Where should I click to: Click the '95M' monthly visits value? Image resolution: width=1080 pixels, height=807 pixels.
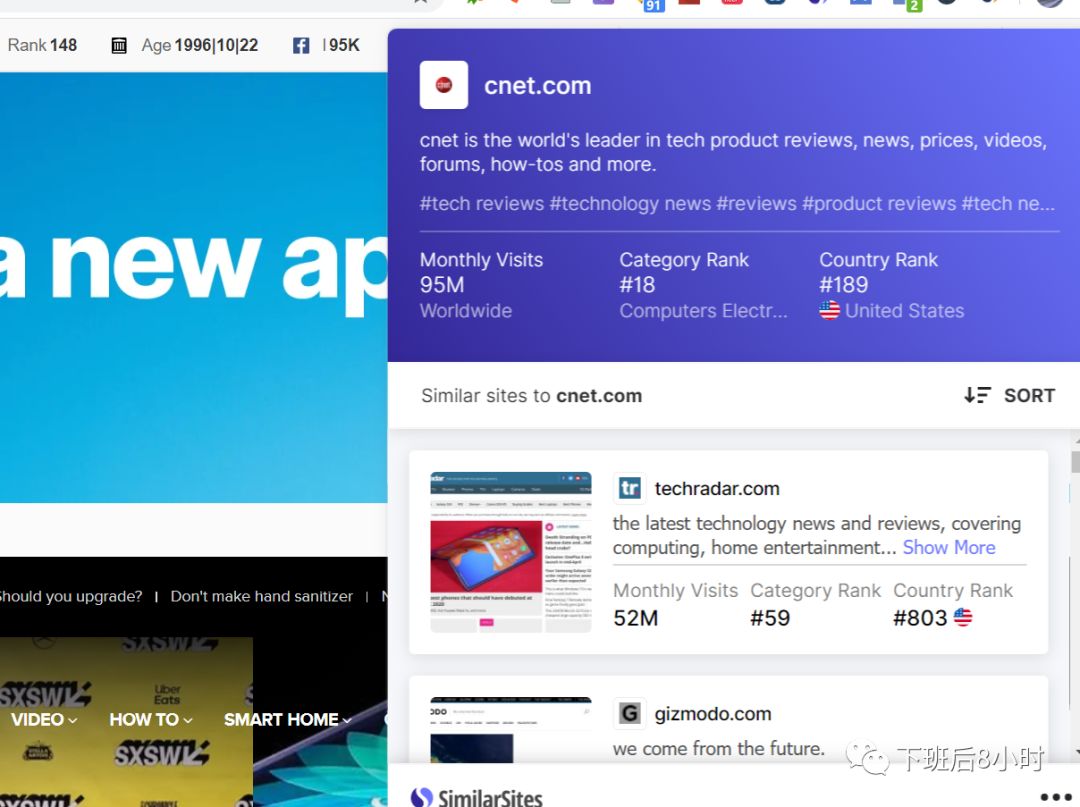pyautogui.click(x=442, y=285)
